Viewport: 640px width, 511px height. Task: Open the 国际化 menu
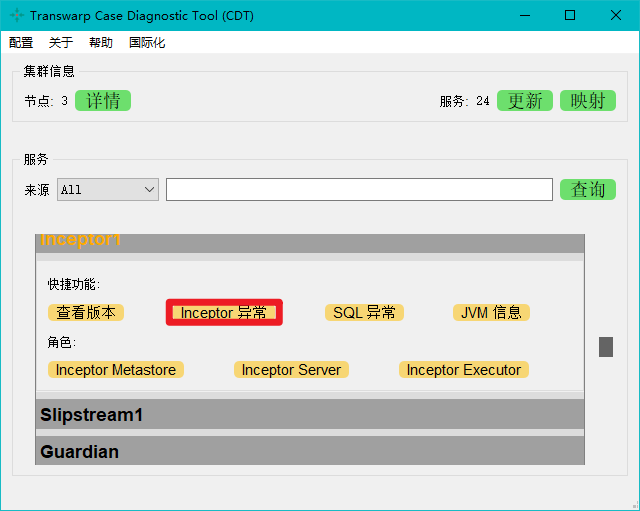click(x=147, y=42)
